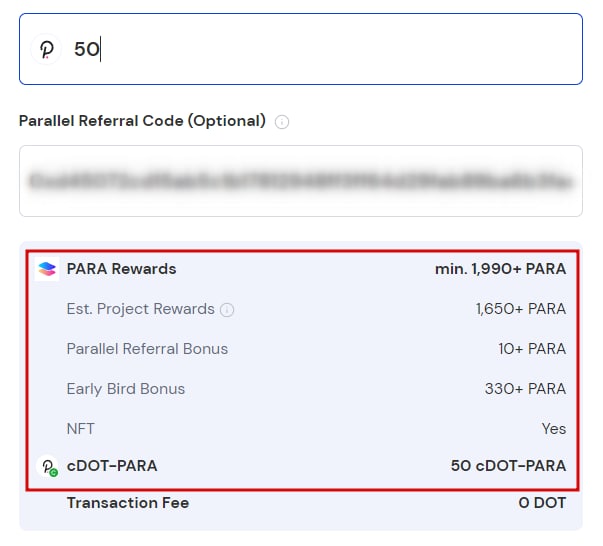Select the 'NFT' row label
603x546 pixels.
point(80,429)
